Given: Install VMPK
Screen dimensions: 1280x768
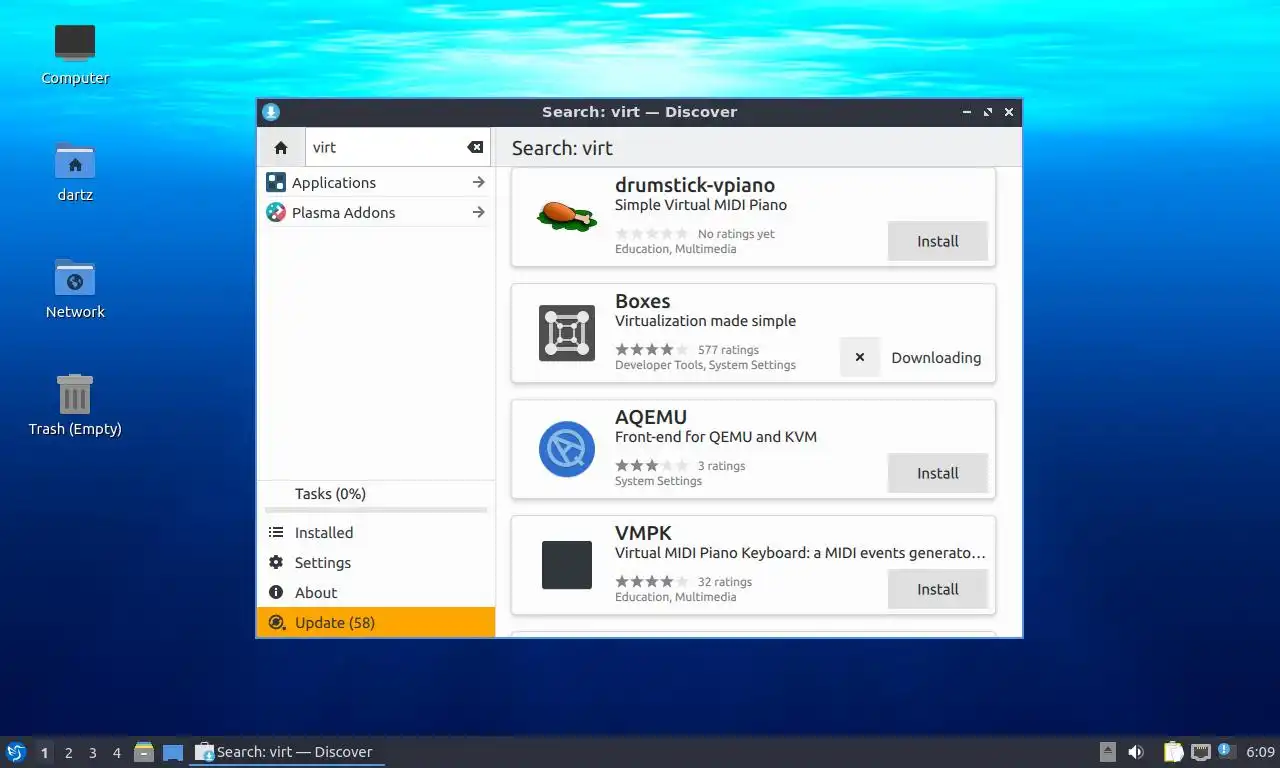Looking at the screenshot, I should 938,589.
